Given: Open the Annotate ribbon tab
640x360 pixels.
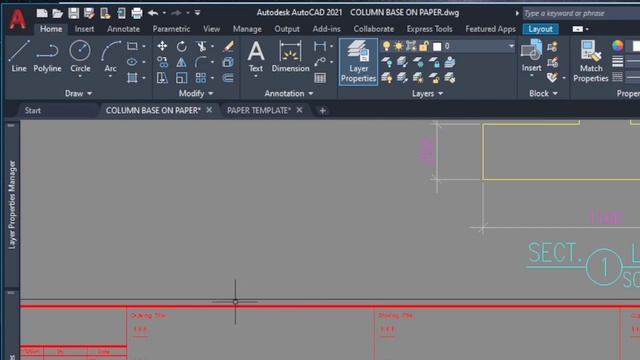Looking at the screenshot, I should click(123, 29).
